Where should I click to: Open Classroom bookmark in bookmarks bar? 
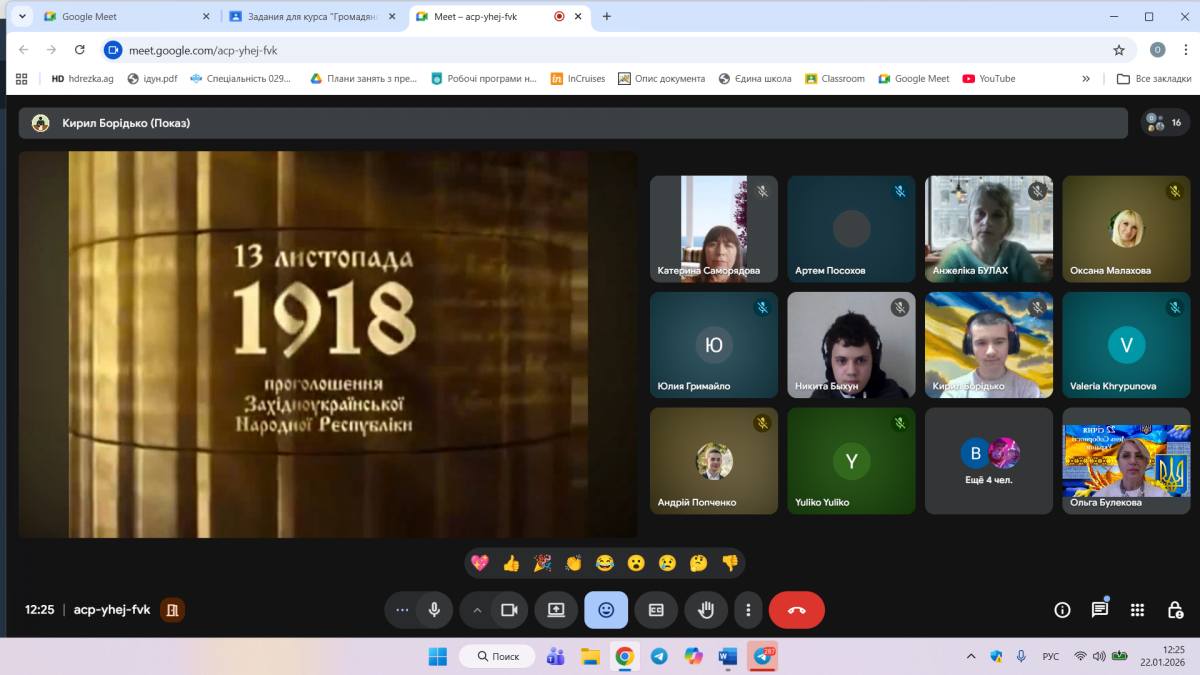pyautogui.click(x=835, y=78)
